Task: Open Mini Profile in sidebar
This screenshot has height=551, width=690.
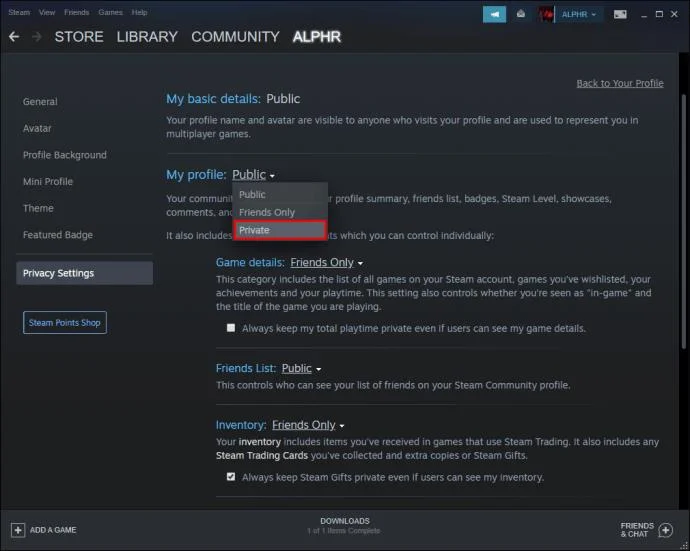Action: point(48,182)
